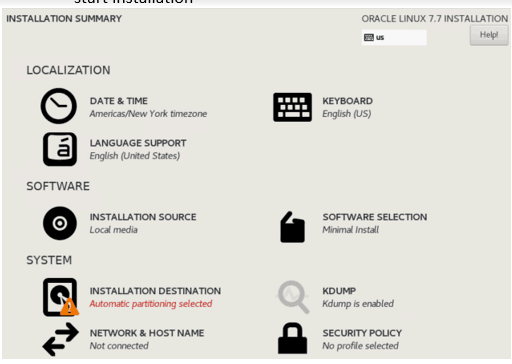Screen dimensions: 512x364
Task: Click 'ORACLE LINUX 7.7 INSTALLATION' title text
Action: [x=435, y=19]
